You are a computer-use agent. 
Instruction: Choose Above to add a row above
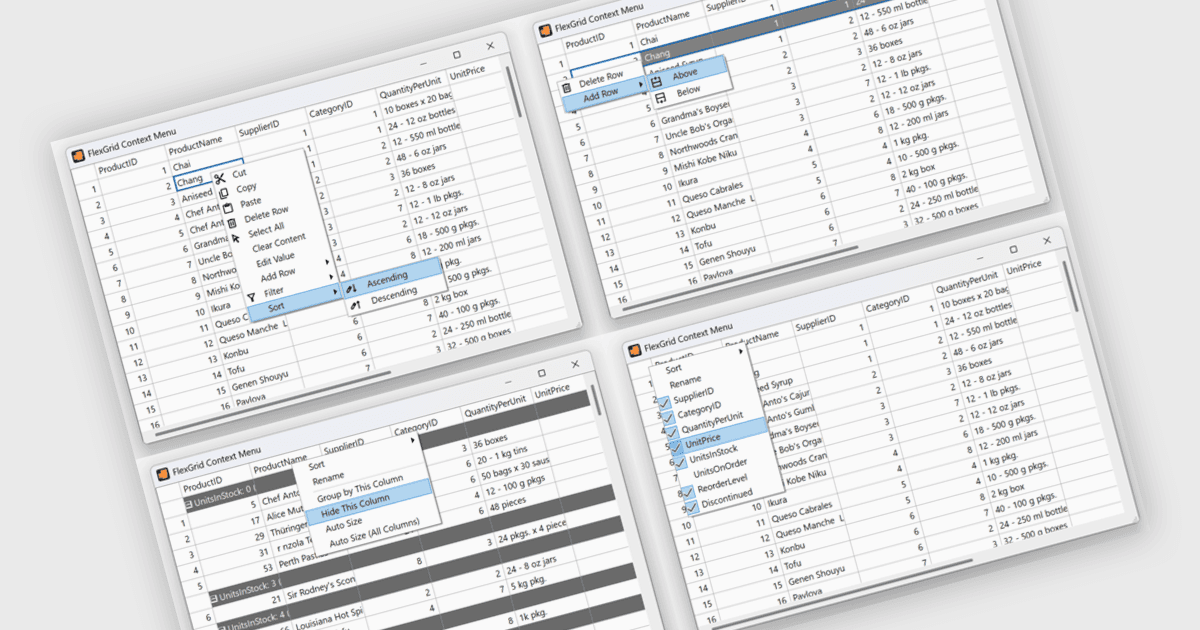[x=685, y=74]
